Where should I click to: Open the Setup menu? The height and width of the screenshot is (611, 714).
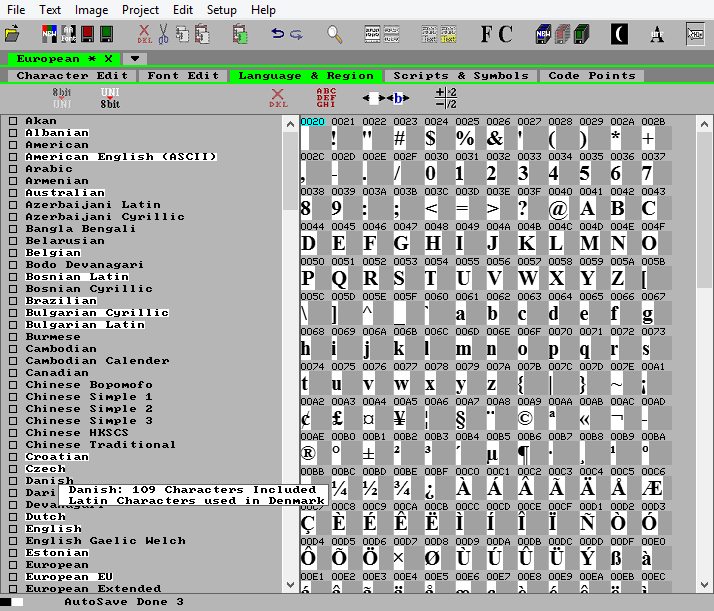coord(222,10)
